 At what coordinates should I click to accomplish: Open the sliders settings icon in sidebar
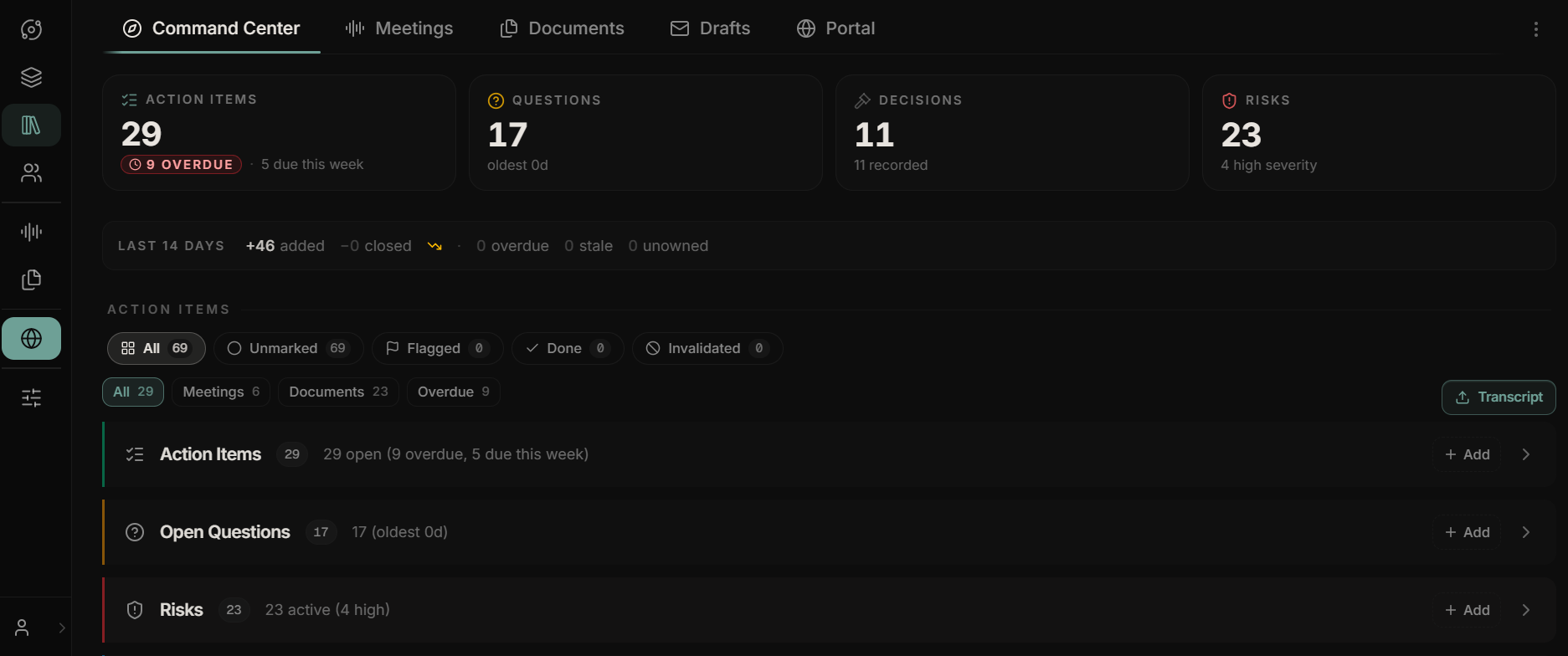click(31, 397)
